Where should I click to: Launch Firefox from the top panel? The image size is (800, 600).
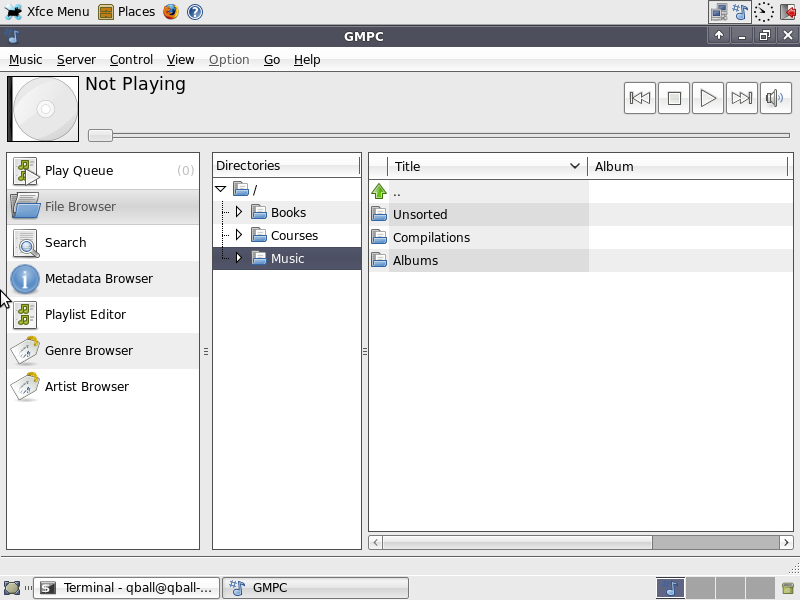(x=171, y=11)
